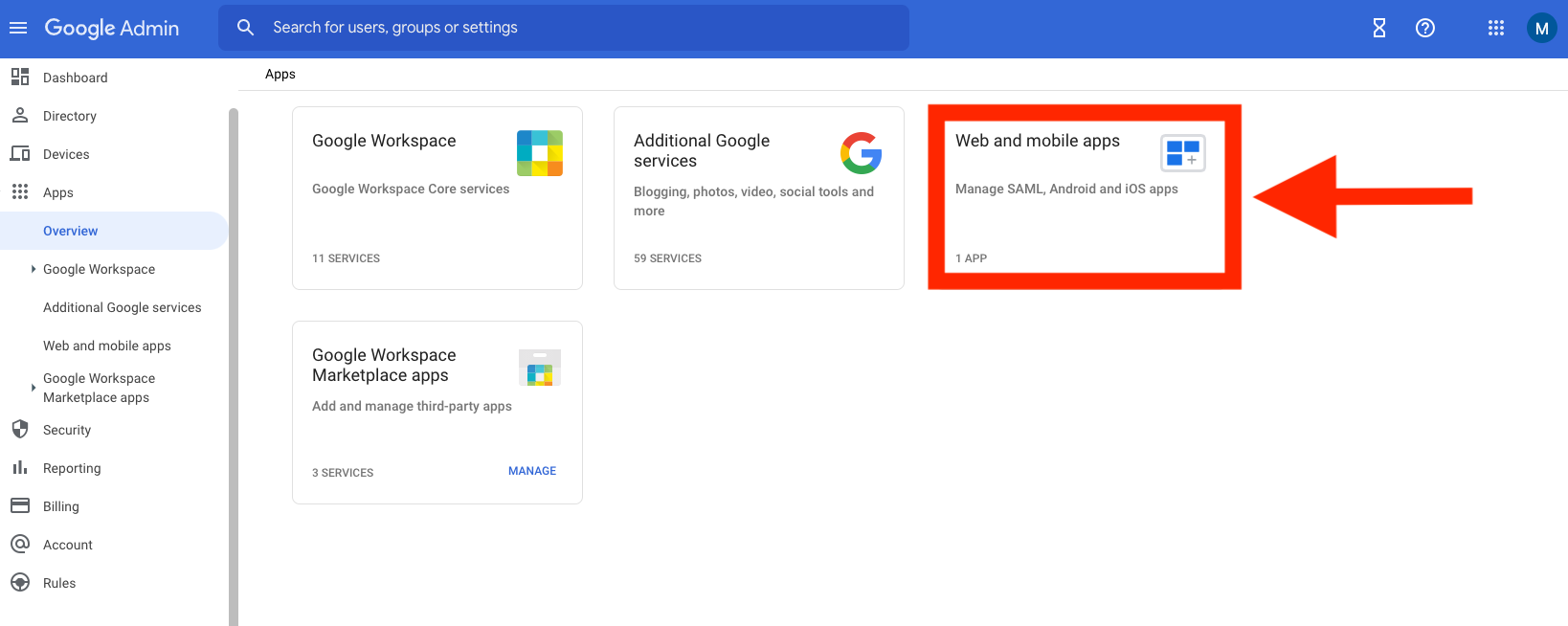Image resolution: width=1568 pixels, height=626 pixels.
Task: Click '3 SERVICES' text
Action: click(x=343, y=473)
